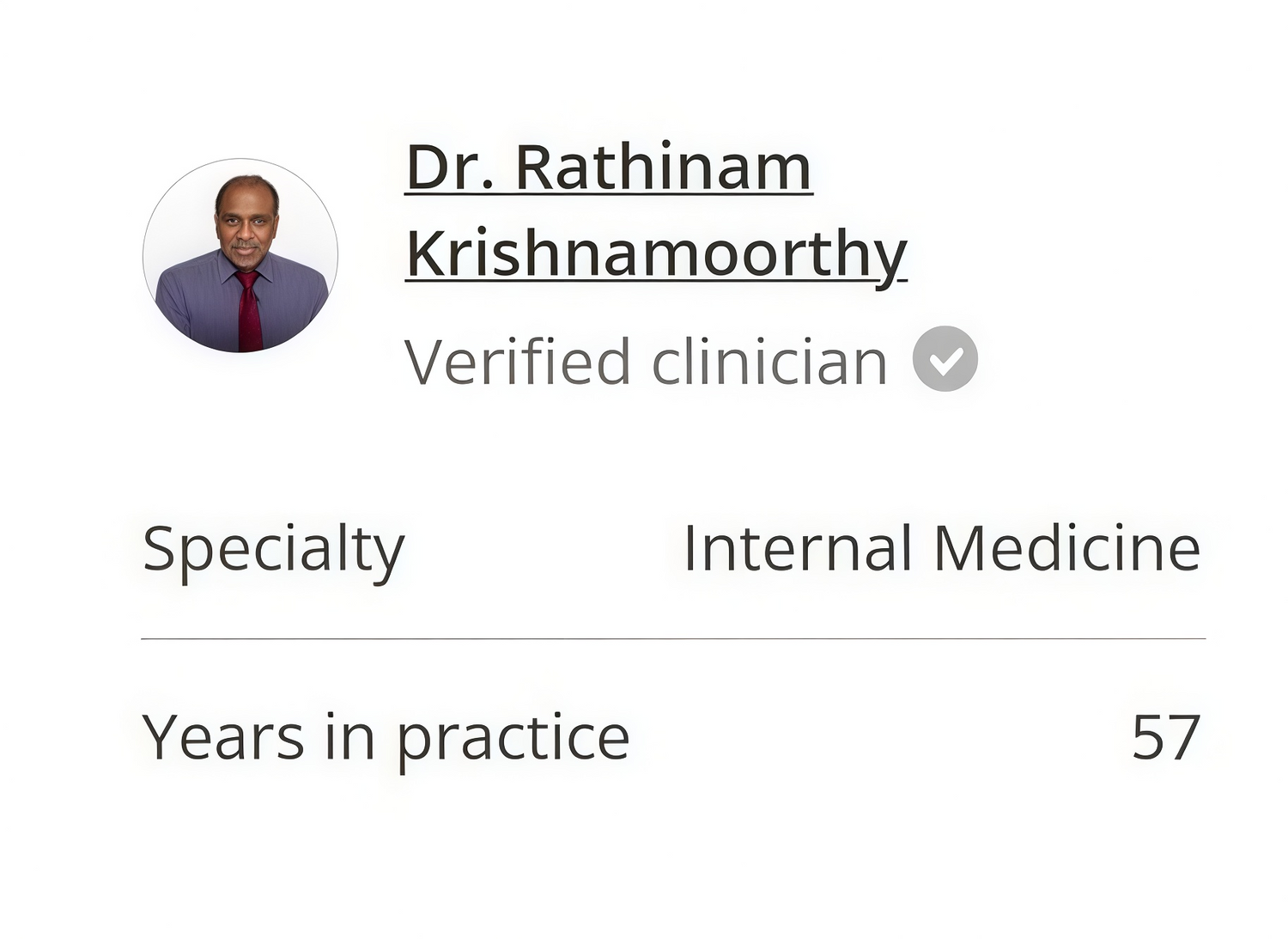The height and width of the screenshot is (939, 1288).
Task: Click the word "Internal" in specialty value
Action: point(797,548)
